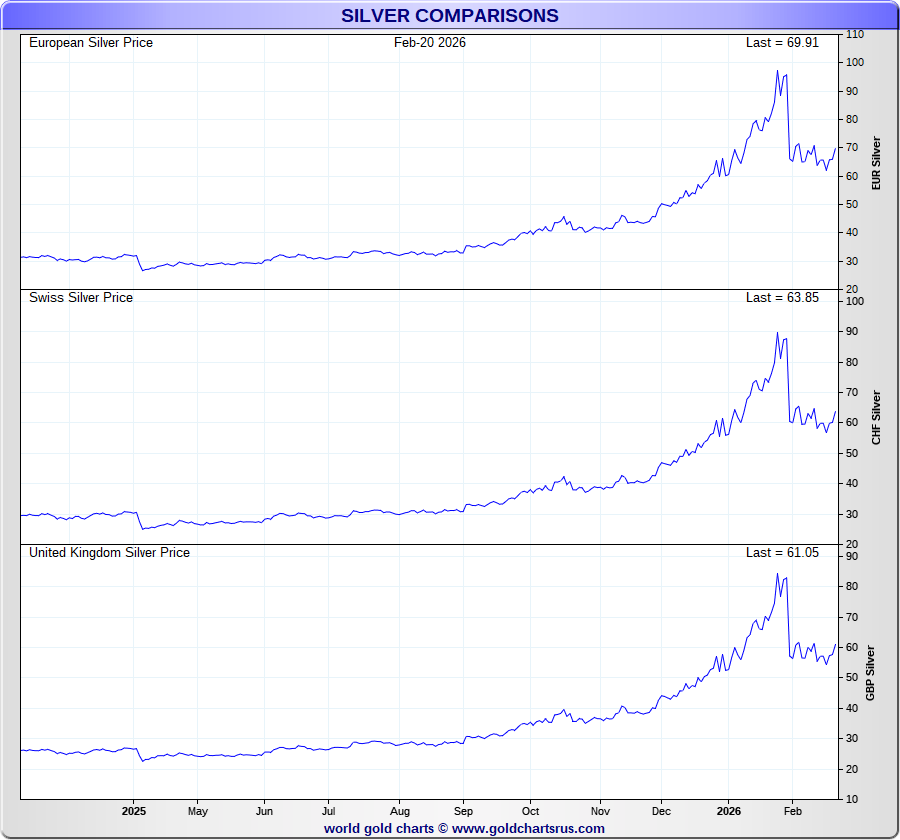Image resolution: width=900 pixels, height=840 pixels.
Task: Open the world gold charts goldchartsrus.com credit
Action: tap(464, 828)
